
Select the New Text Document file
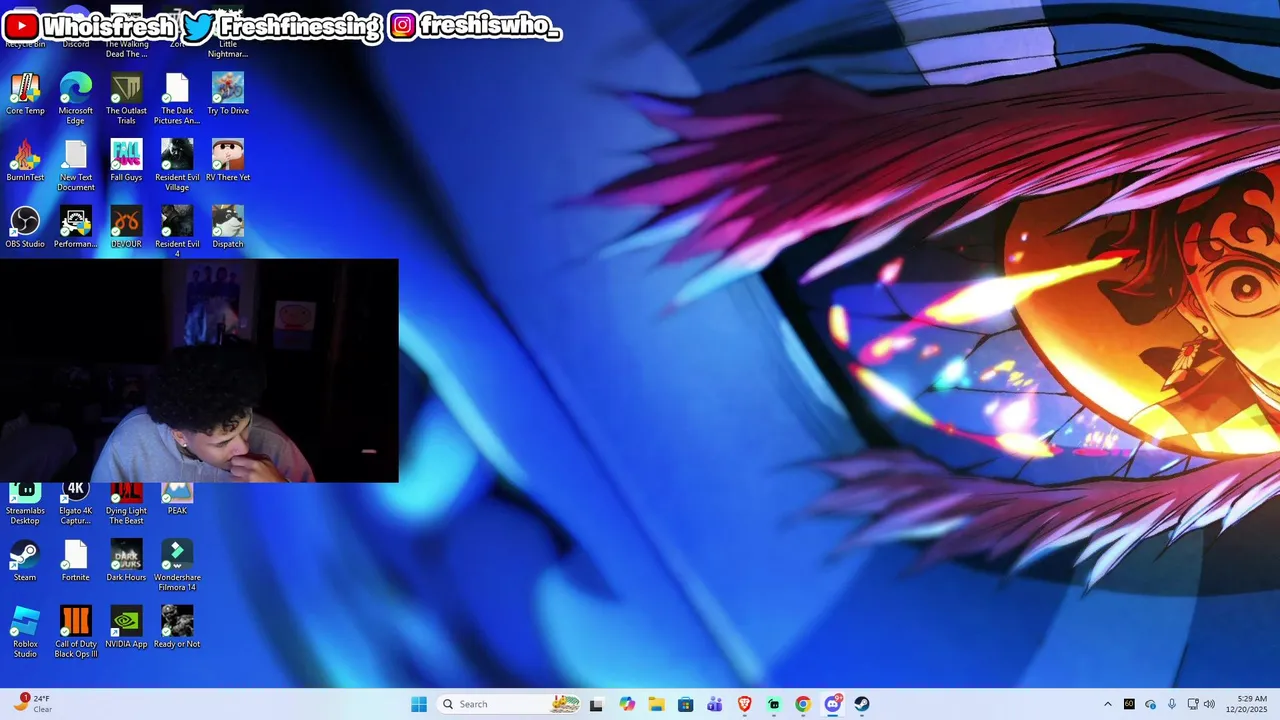click(x=76, y=165)
